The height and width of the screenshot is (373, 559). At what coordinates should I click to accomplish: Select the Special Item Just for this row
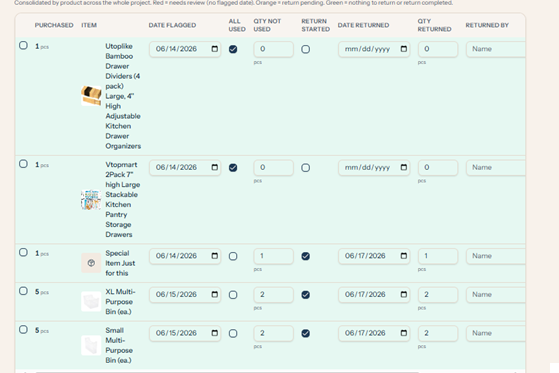tap(23, 252)
